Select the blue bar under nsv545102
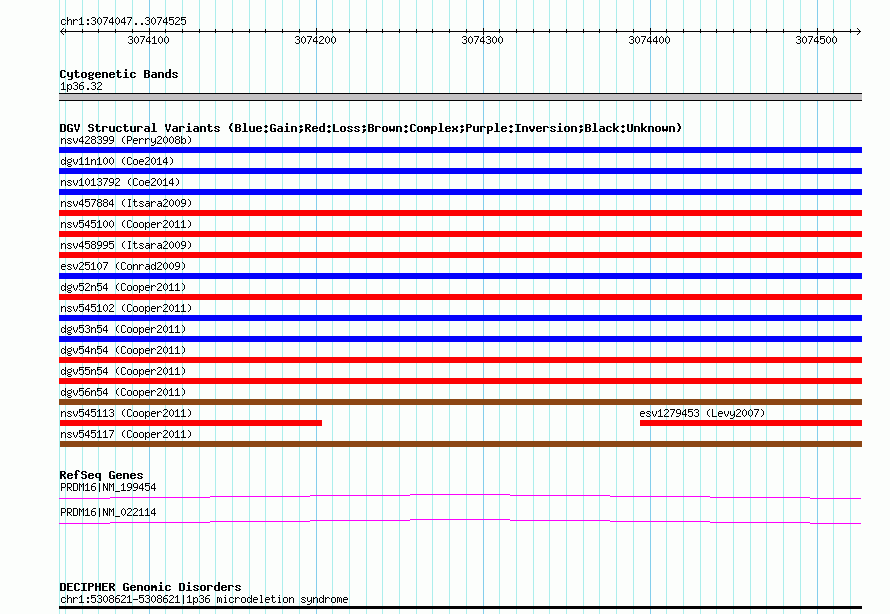 pyautogui.click(x=460, y=318)
